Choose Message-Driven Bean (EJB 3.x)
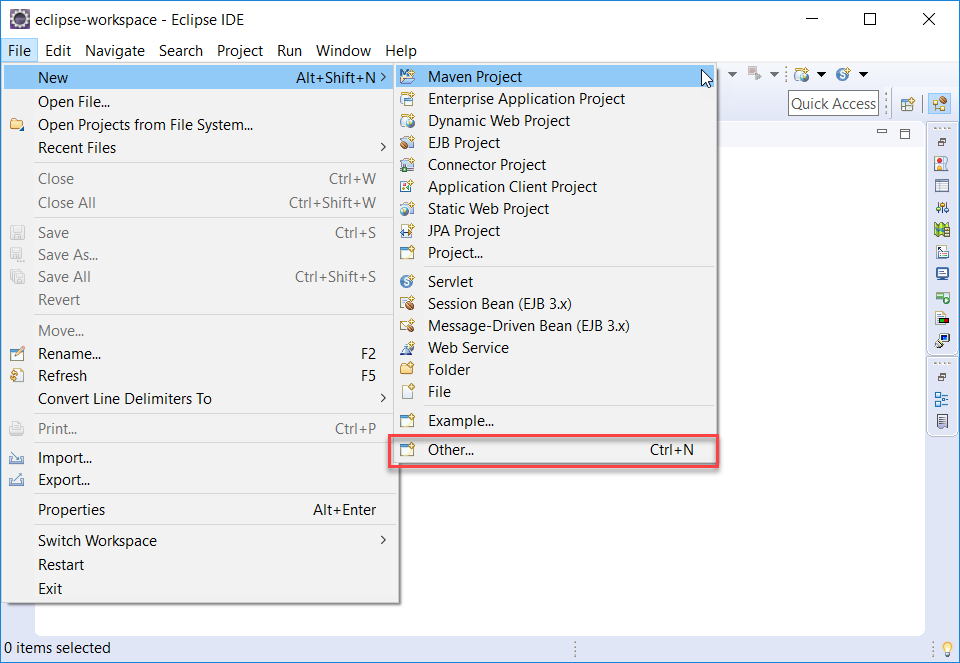Viewport: 960px width, 663px height. pyautogui.click(x=555, y=326)
